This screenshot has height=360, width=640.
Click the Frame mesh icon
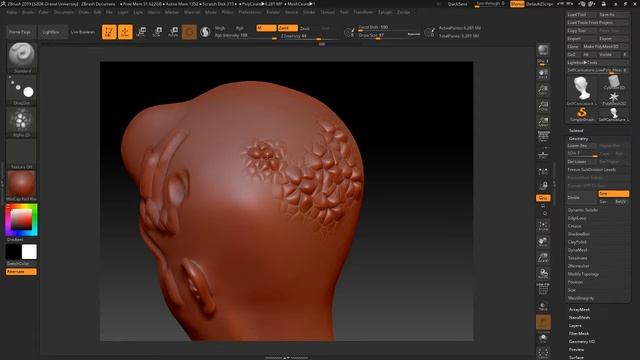(543, 226)
